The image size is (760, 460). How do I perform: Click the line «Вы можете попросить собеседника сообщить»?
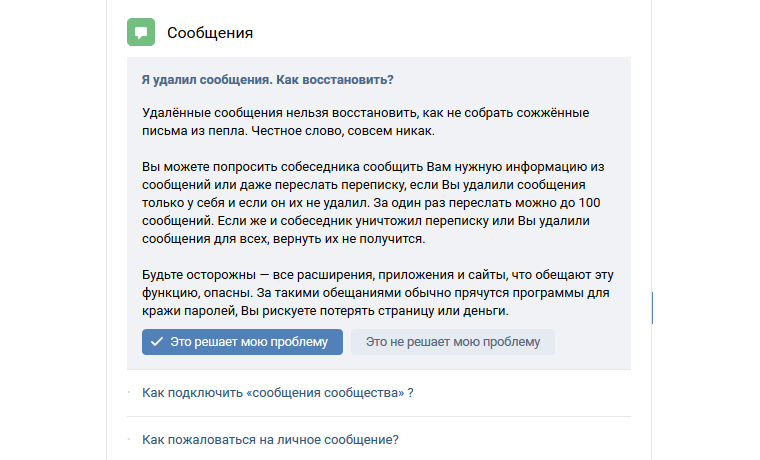(373, 167)
